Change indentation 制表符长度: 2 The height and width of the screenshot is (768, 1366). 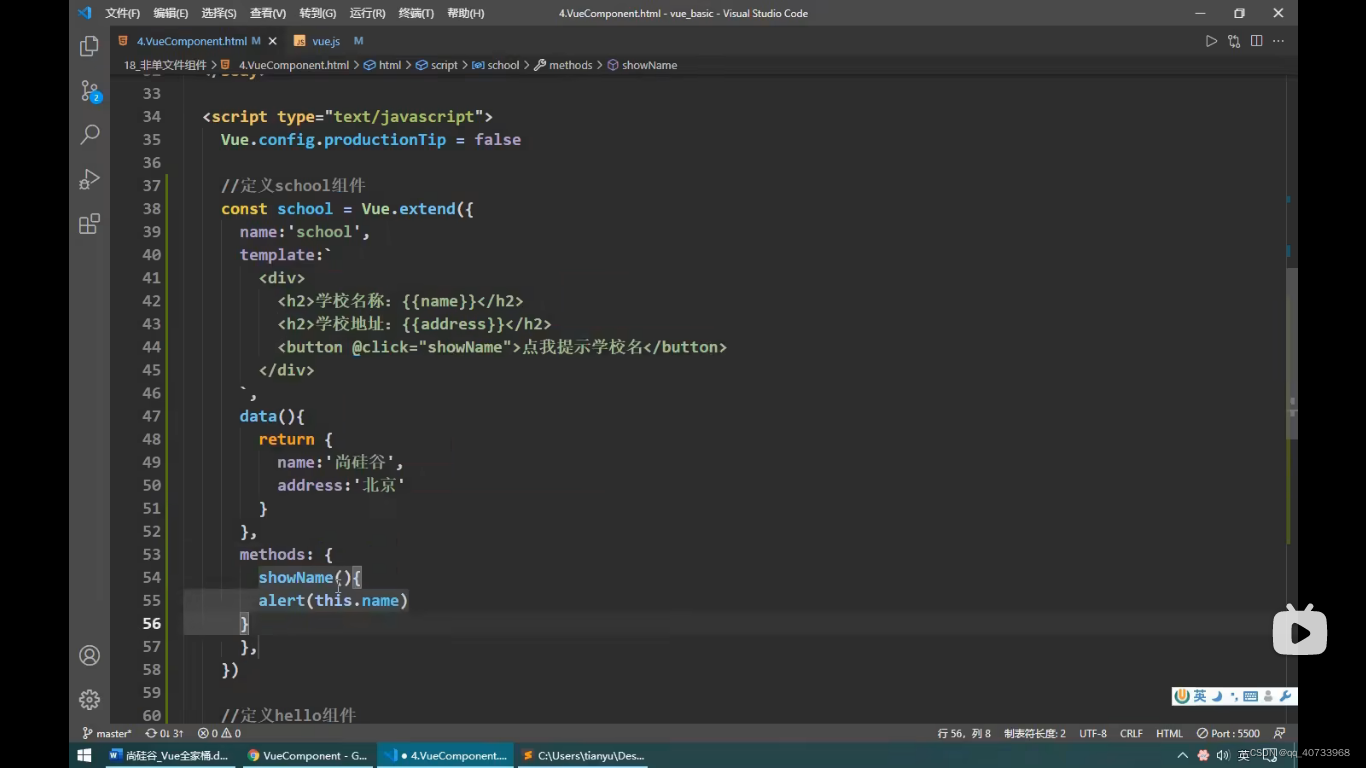pyautogui.click(x=1035, y=733)
